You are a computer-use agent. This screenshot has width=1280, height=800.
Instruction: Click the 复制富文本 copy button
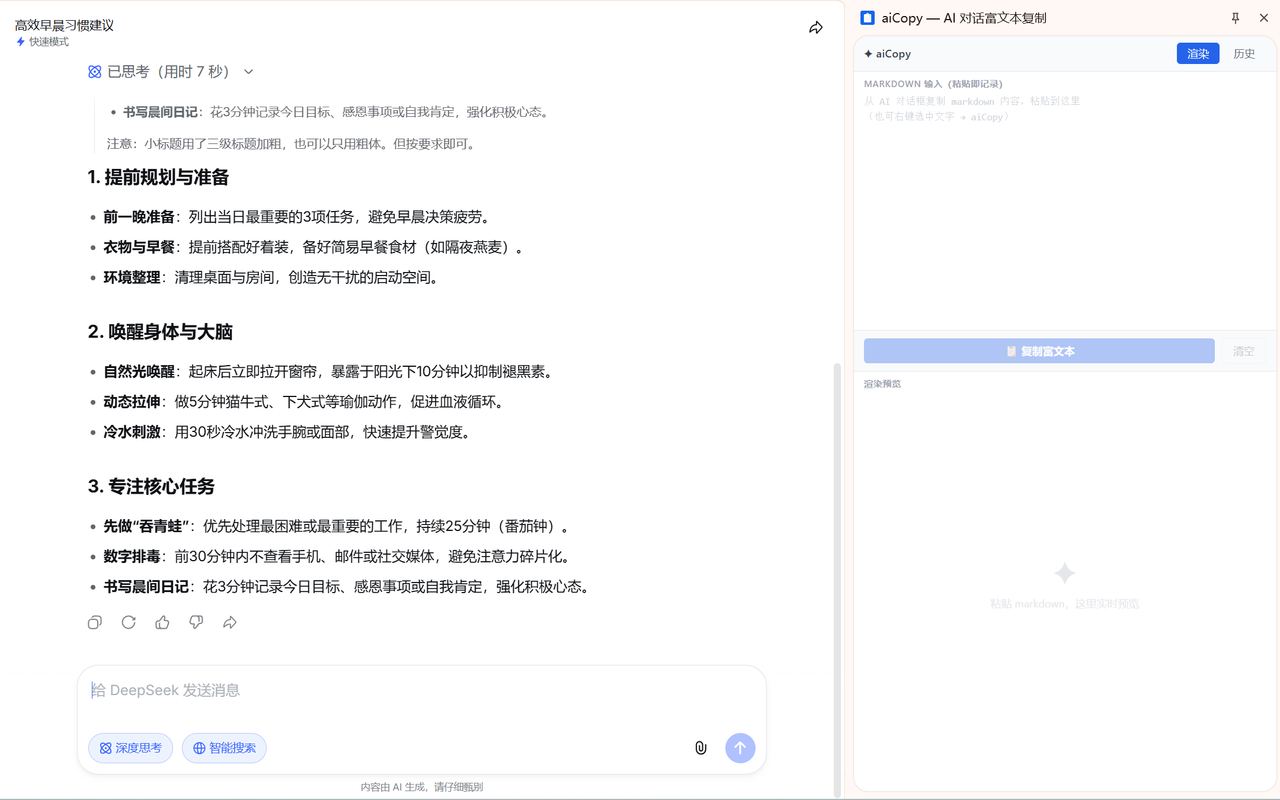click(1038, 351)
